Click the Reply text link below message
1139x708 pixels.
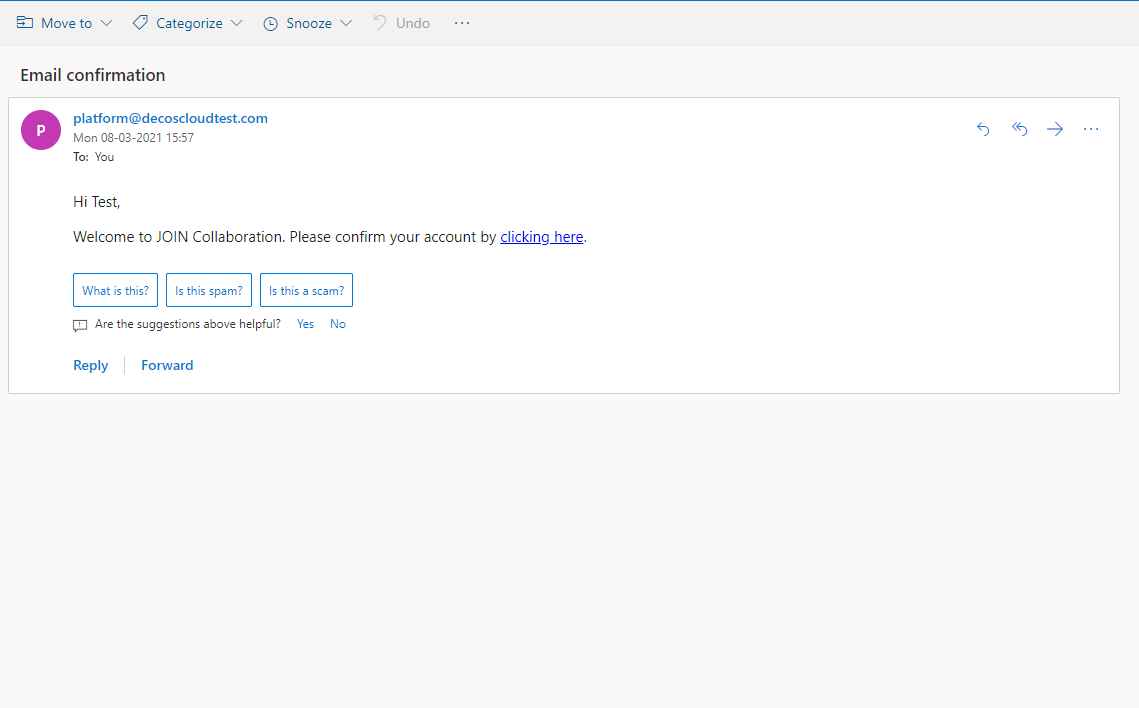[90, 365]
